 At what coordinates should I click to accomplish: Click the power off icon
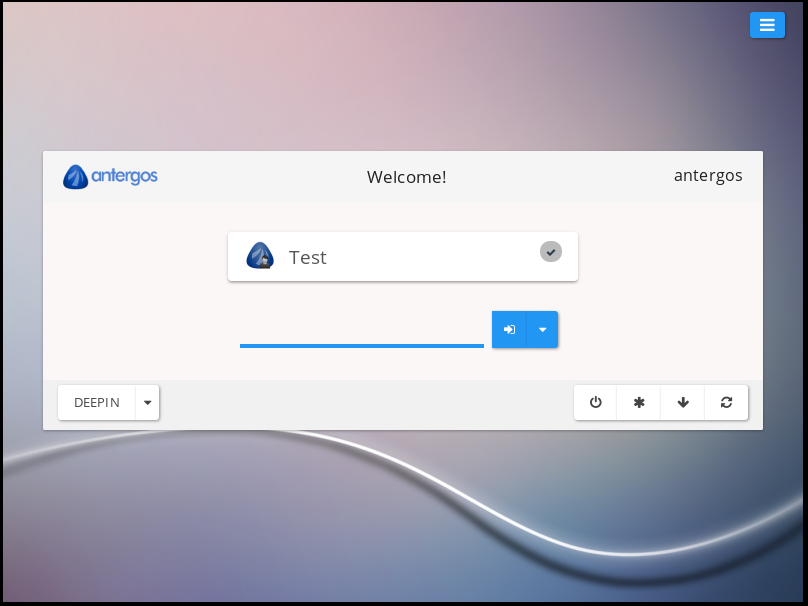(596, 402)
